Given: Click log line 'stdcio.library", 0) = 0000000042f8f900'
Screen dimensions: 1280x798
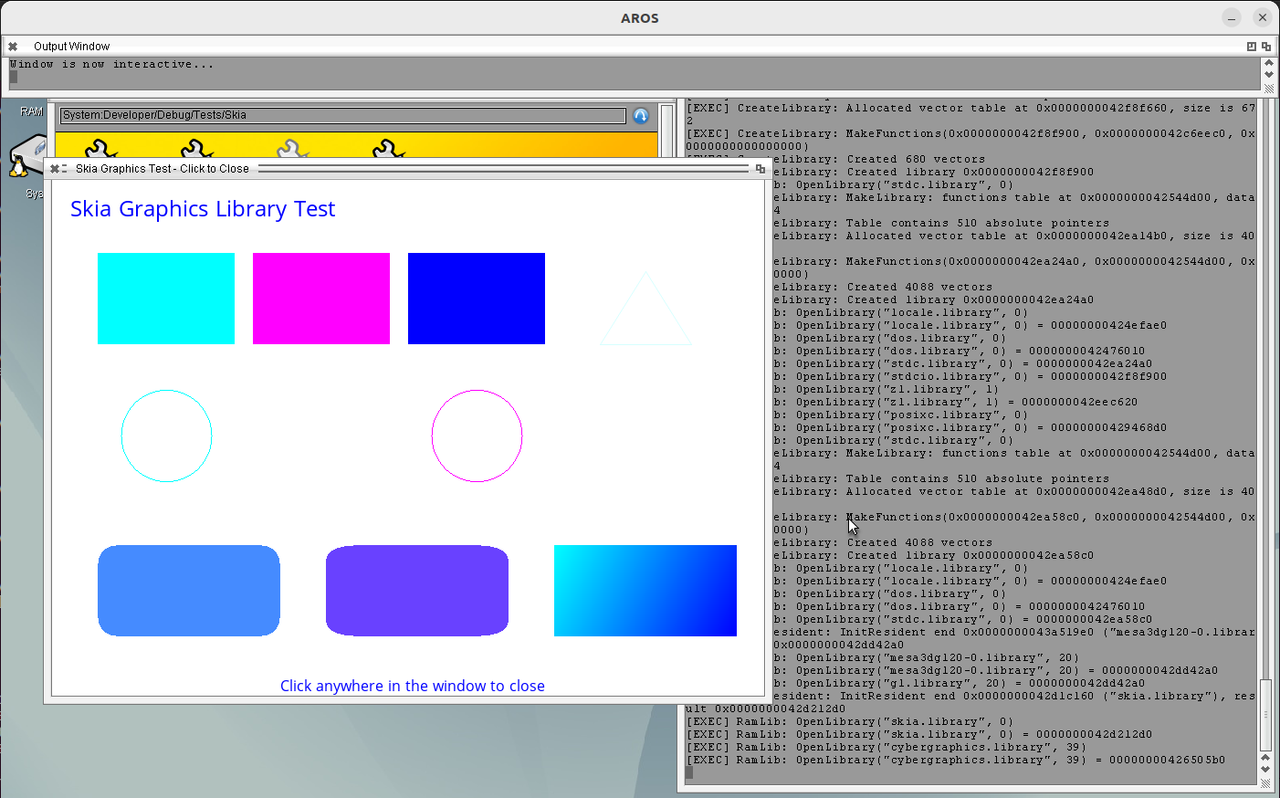Looking at the screenshot, I should [x=970, y=376].
